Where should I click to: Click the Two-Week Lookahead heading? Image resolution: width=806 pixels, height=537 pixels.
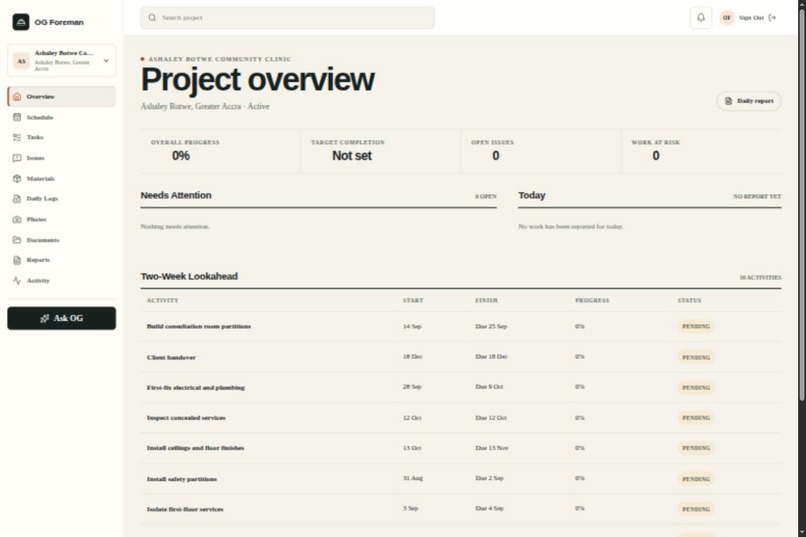click(189, 276)
